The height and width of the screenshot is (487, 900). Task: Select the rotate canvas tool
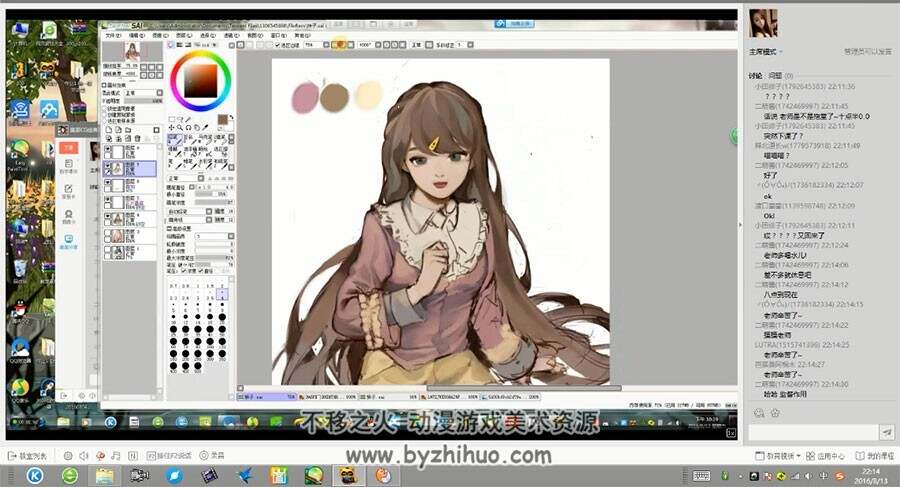click(188, 128)
